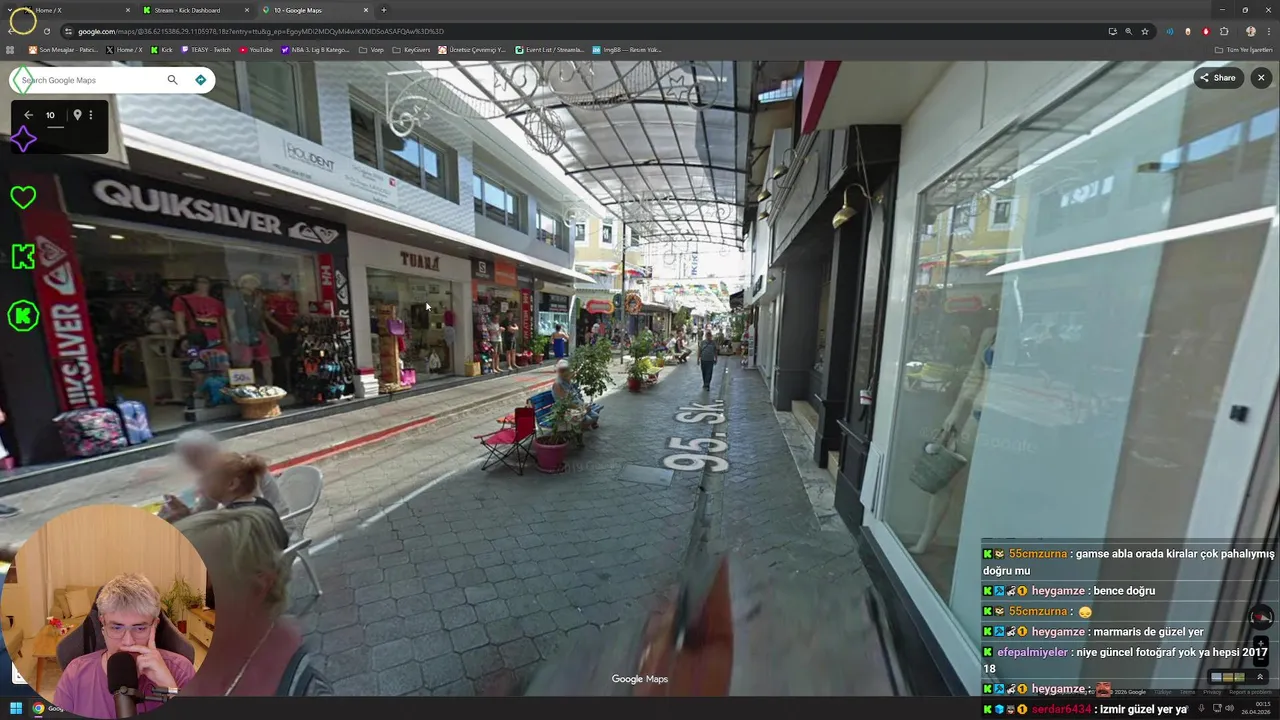Click the site info icon beside the URL
Screen dimensions: 1280x720
tap(68, 31)
